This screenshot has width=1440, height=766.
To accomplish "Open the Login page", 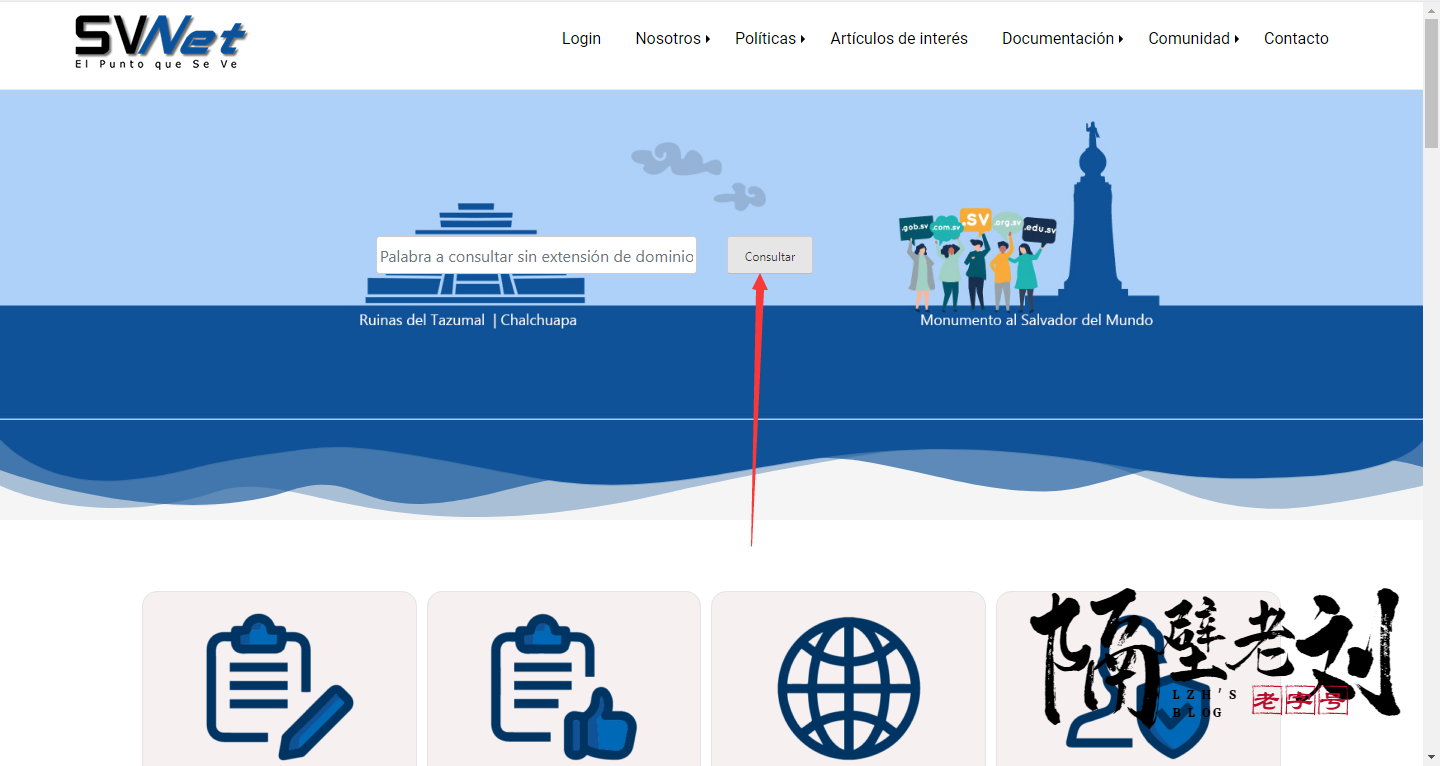I will 581,38.
